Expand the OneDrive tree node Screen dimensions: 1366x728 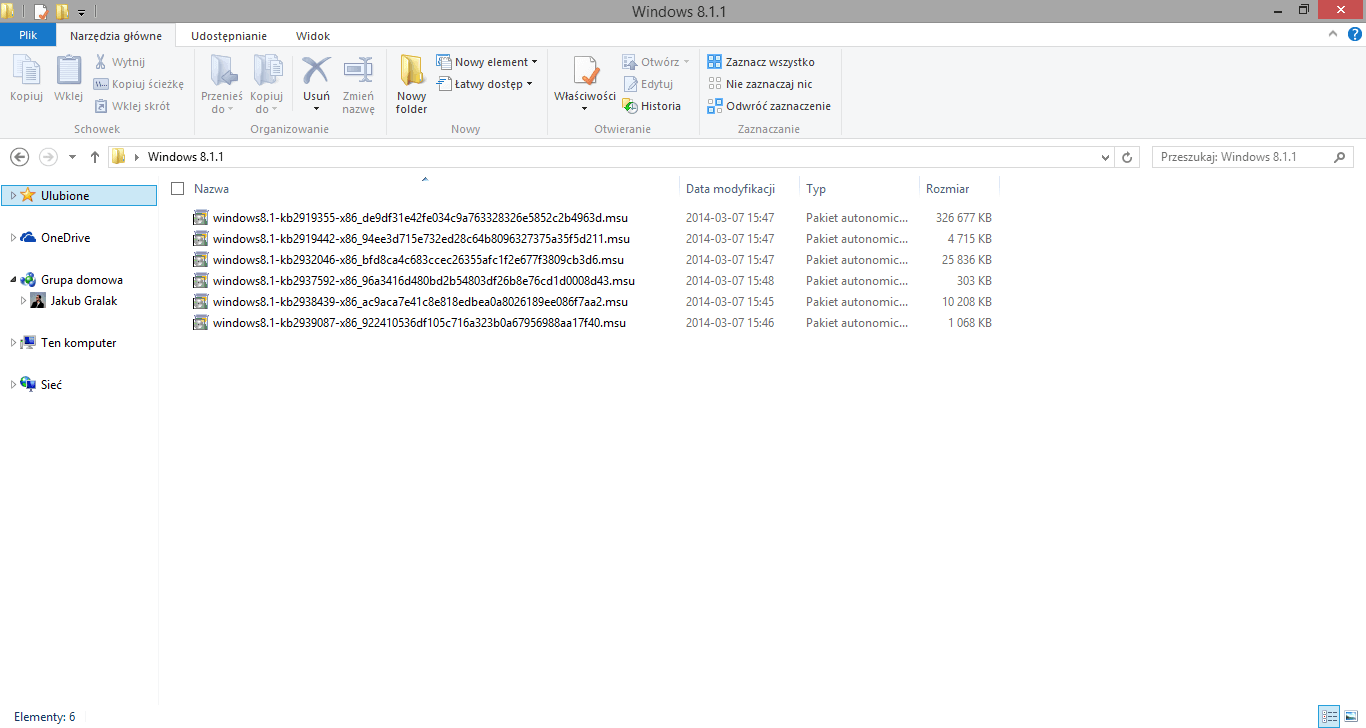pyautogui.click(x=13, y=238)
